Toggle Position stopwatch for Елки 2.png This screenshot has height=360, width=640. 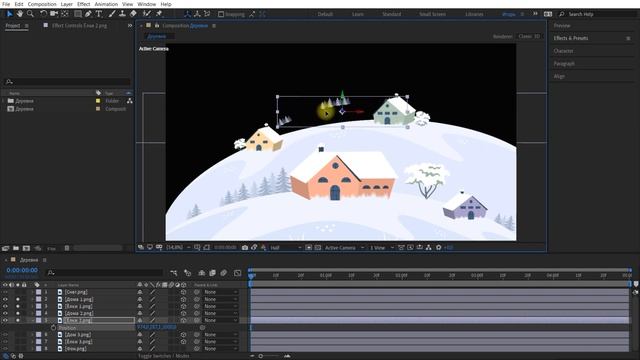53,328
